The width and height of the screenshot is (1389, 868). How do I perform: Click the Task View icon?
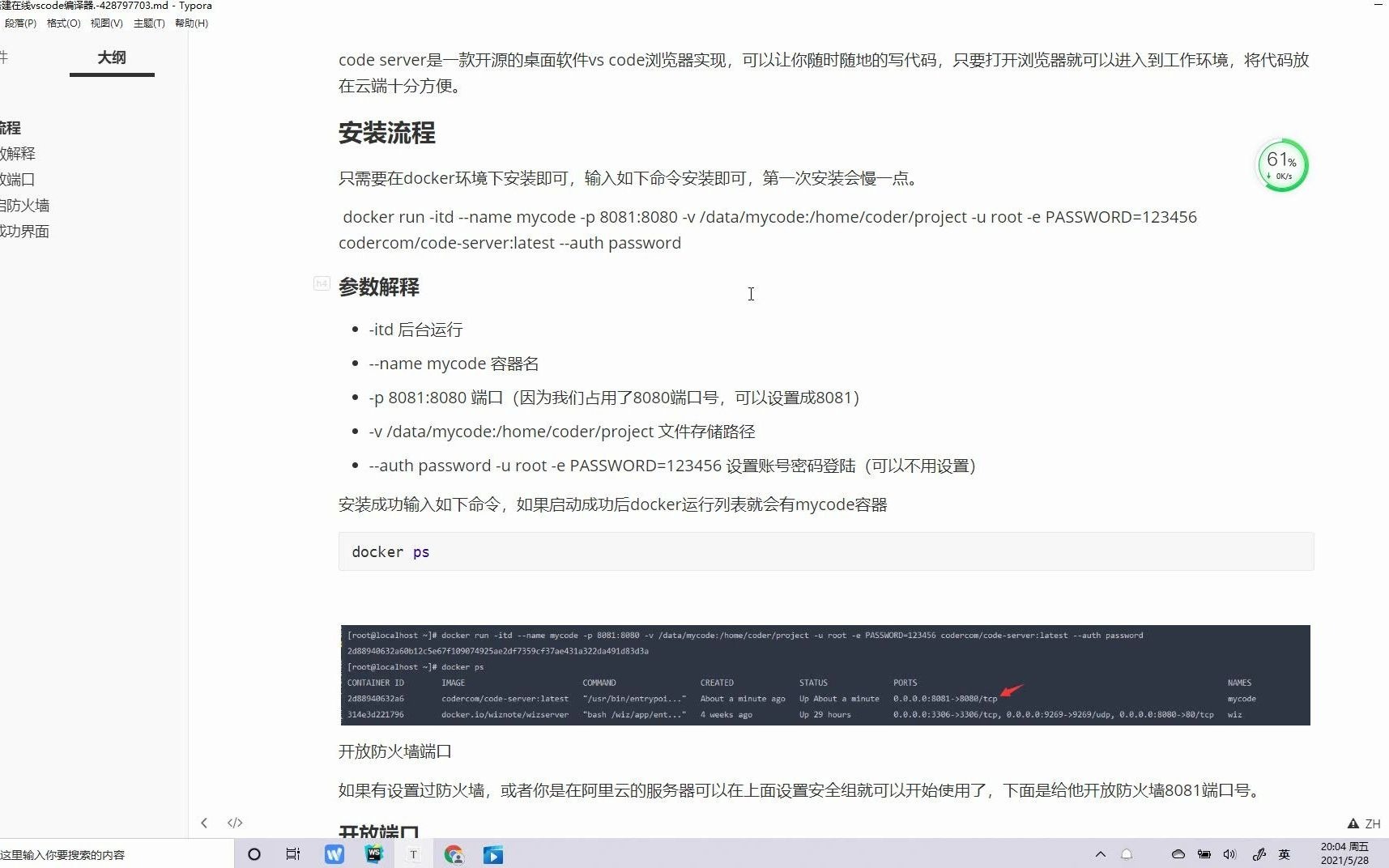point(292,854)
